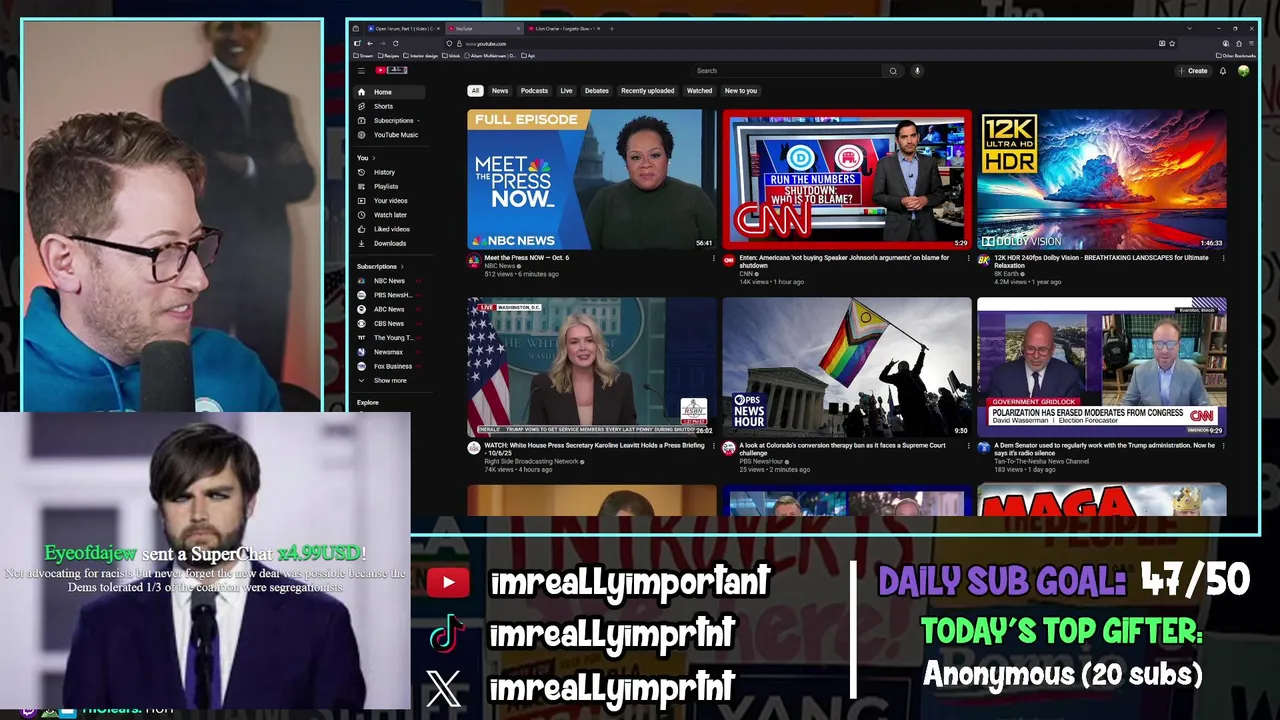Play the PBS News Hour flag thumbnail

point(847,367)
